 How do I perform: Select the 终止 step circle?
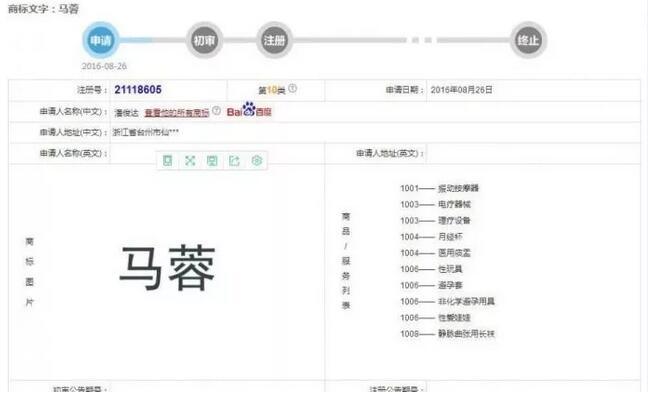coord(527,40)
